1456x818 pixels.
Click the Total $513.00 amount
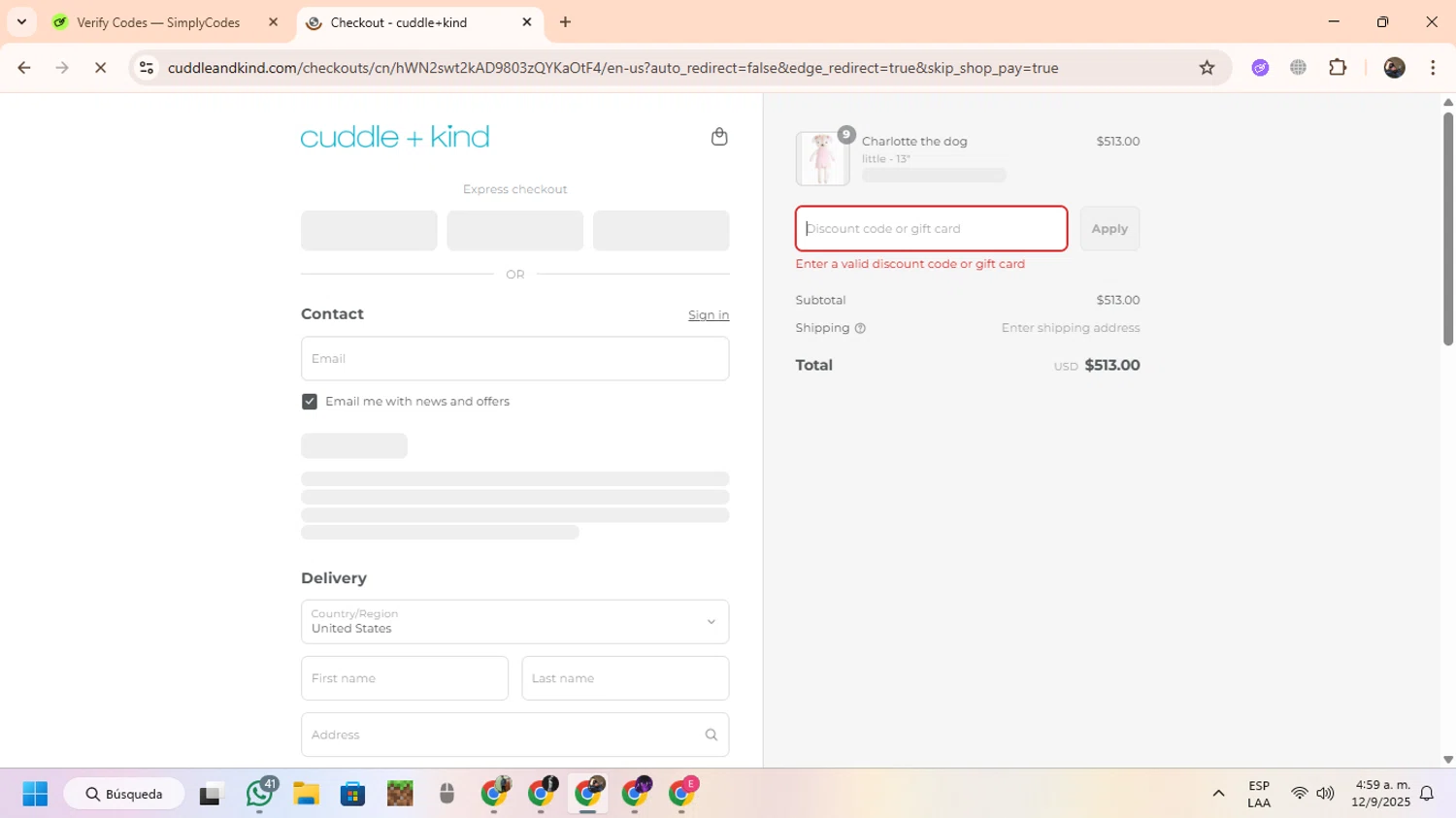[x=1112, y=366]
